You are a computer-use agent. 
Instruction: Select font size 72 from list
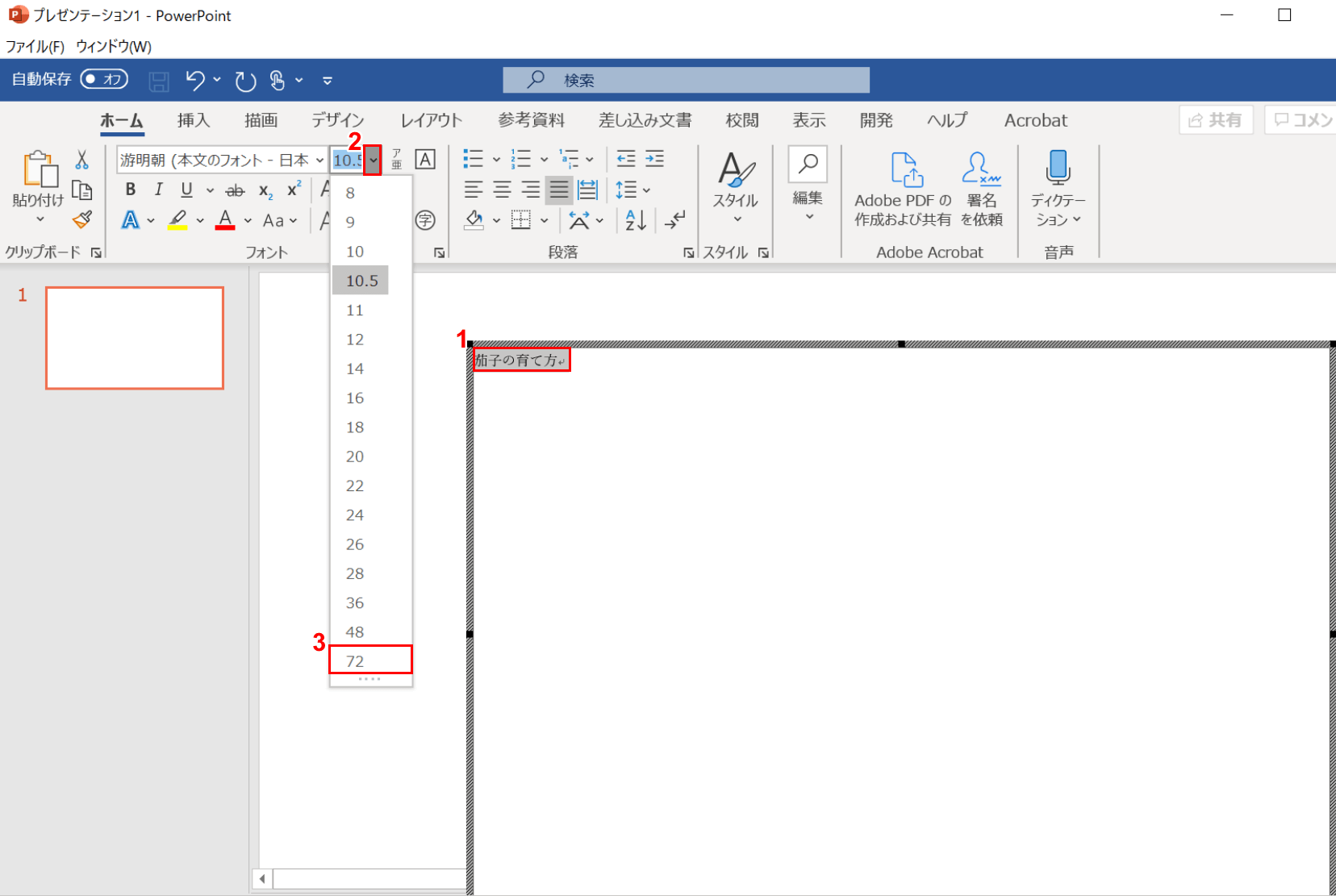tap(370, 661)
